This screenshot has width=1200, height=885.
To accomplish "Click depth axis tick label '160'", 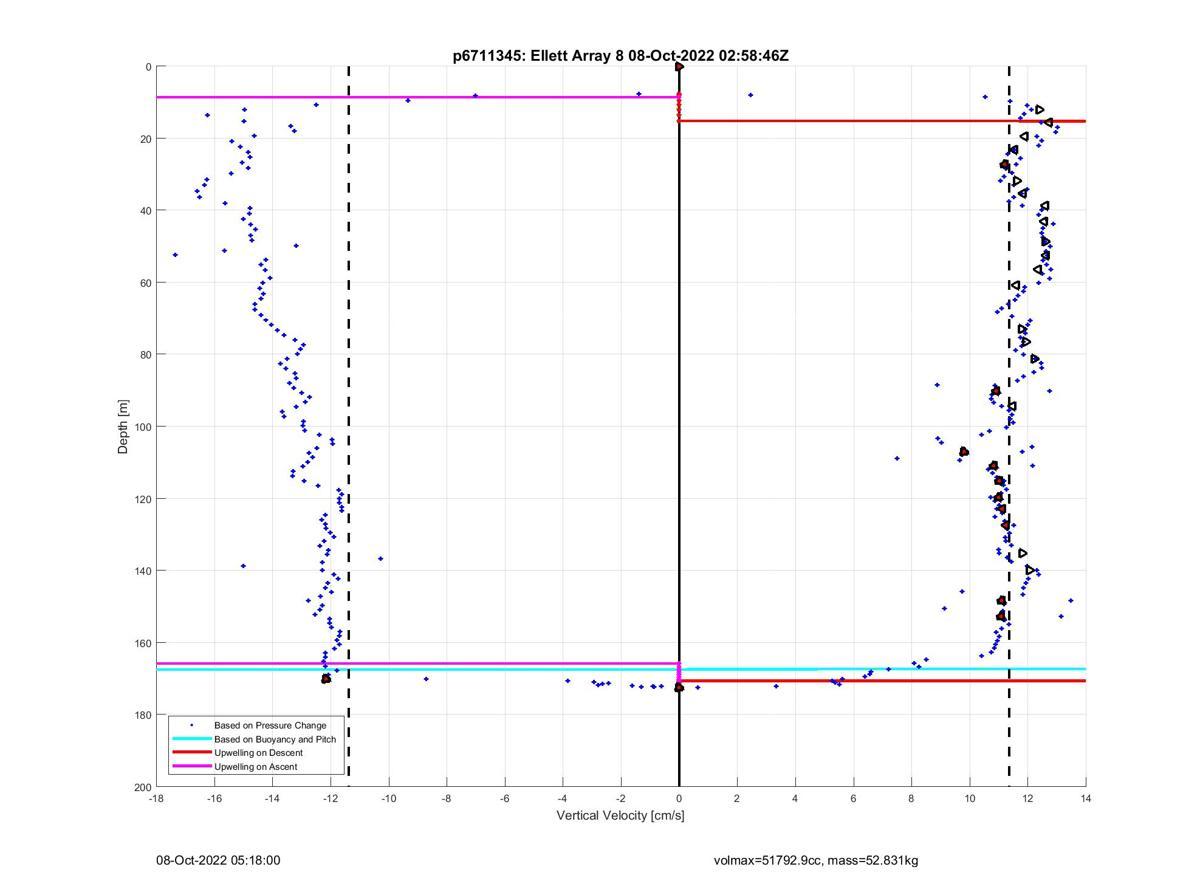I will [x=142, y=643].
